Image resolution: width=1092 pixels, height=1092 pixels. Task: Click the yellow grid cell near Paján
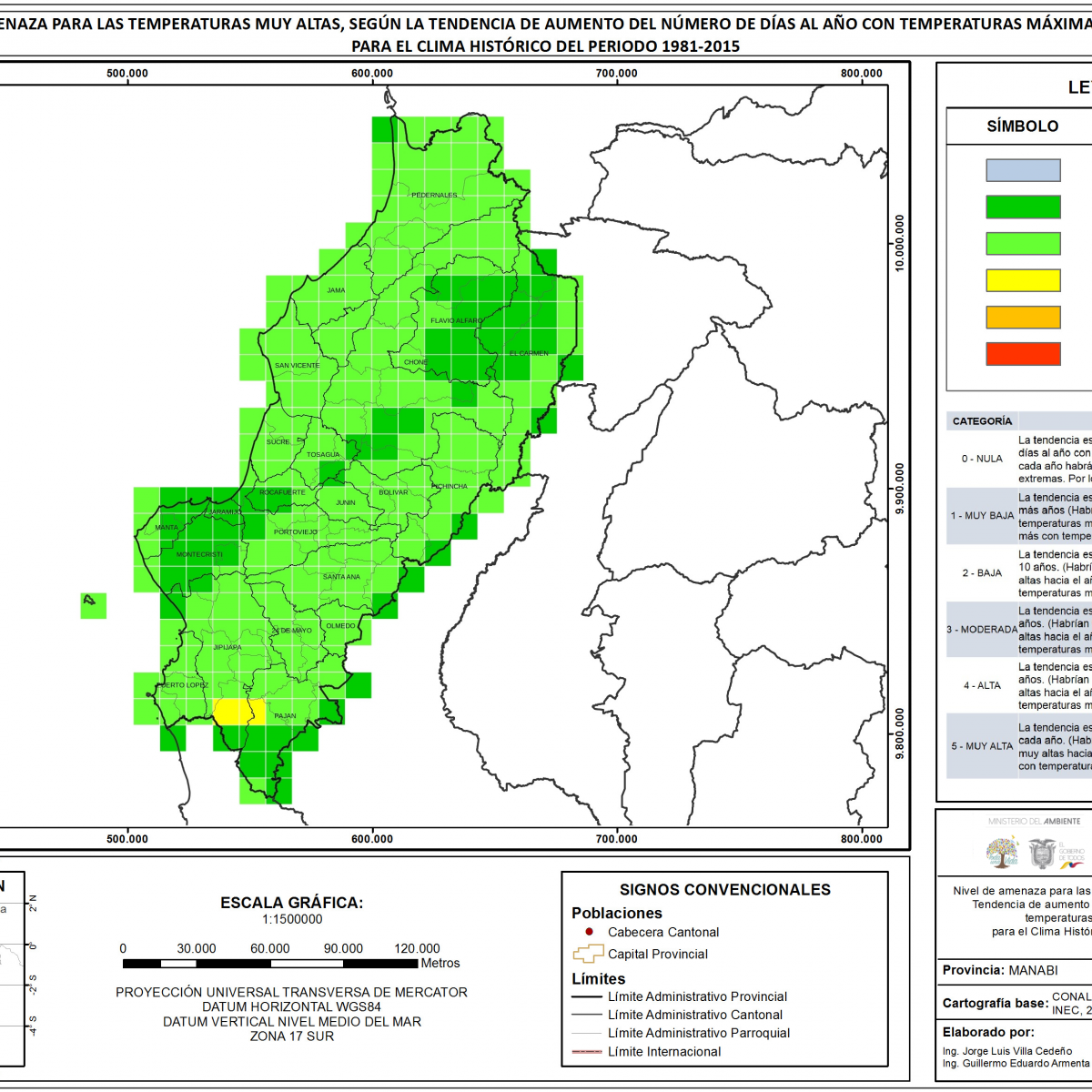coord(239,712)
